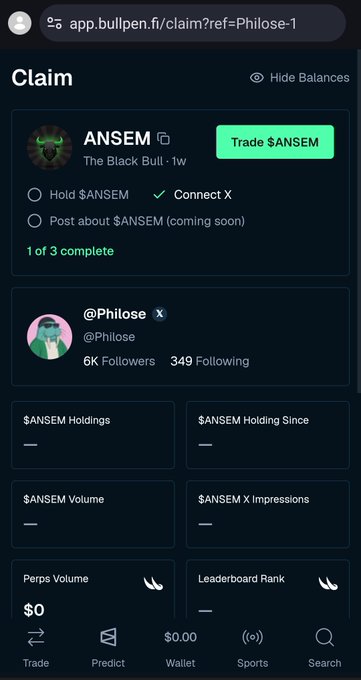This screenshot has height=680, width=361.
Task: Switch to the Trade tab
Action: (36, 647)
